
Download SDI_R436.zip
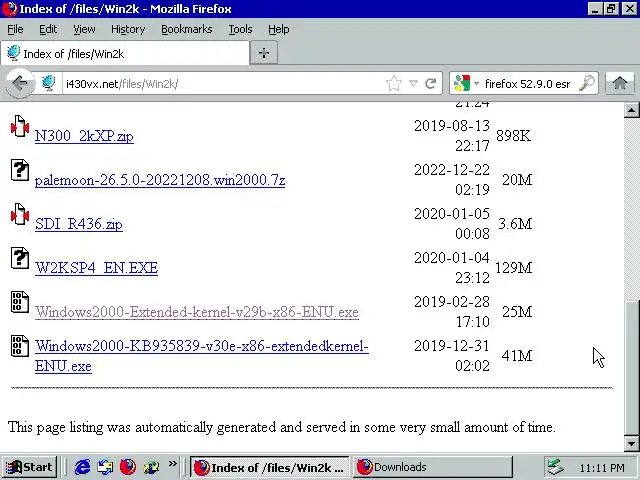(79, 224)
